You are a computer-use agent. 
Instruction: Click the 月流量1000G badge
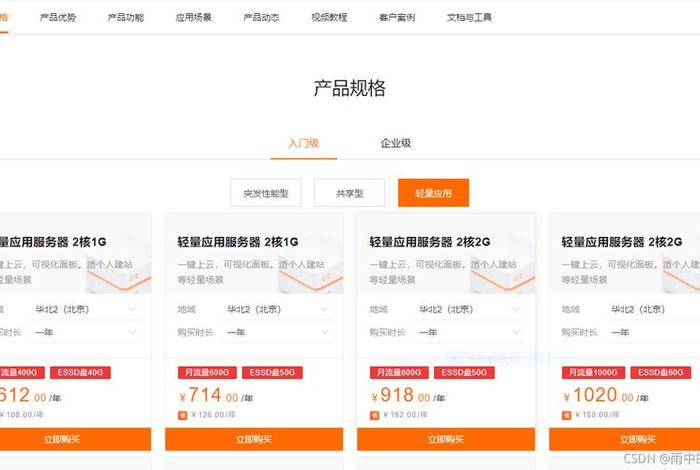tap(593, 372)
